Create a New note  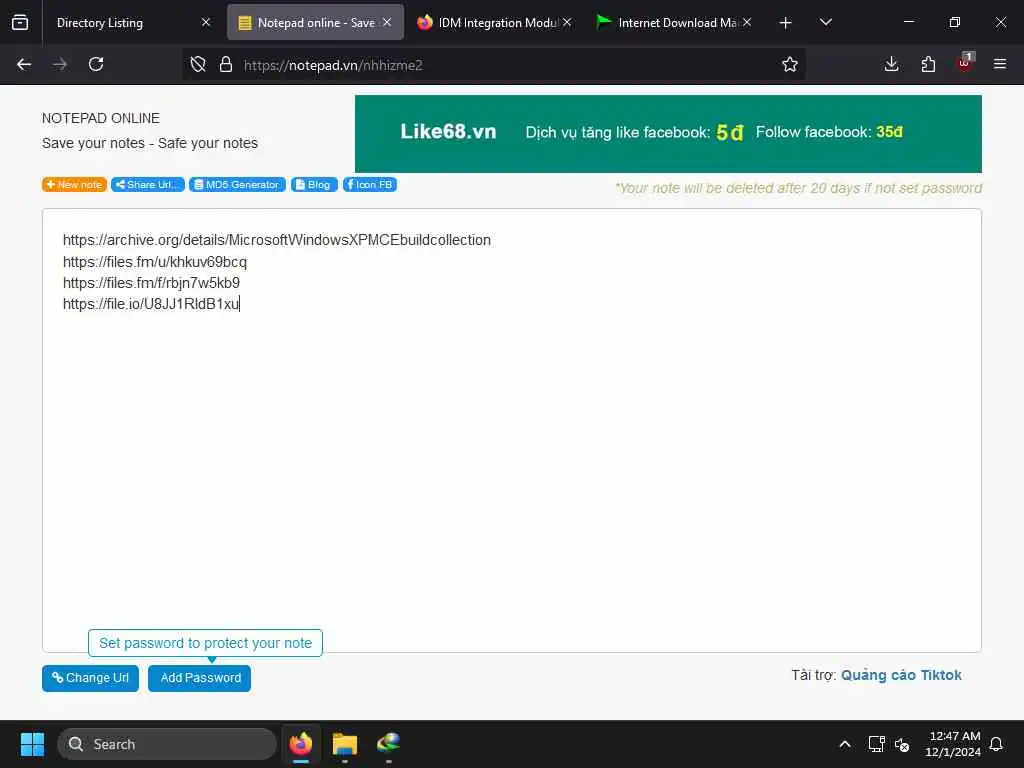tap(74, 185)
